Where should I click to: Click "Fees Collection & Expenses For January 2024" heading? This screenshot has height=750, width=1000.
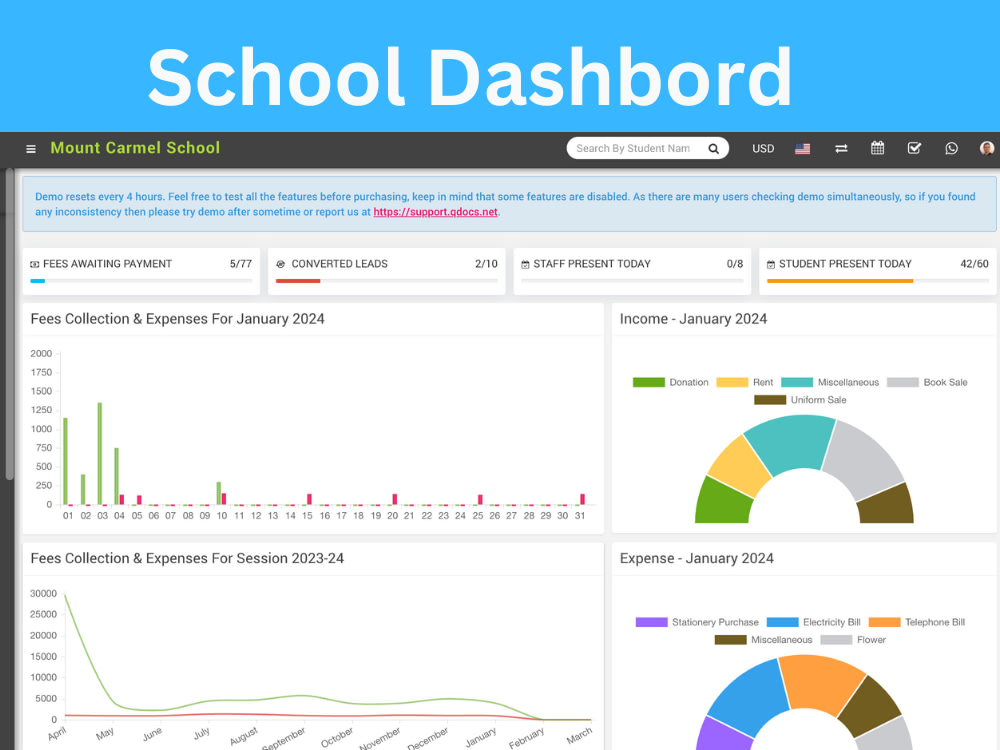point(177,319)
